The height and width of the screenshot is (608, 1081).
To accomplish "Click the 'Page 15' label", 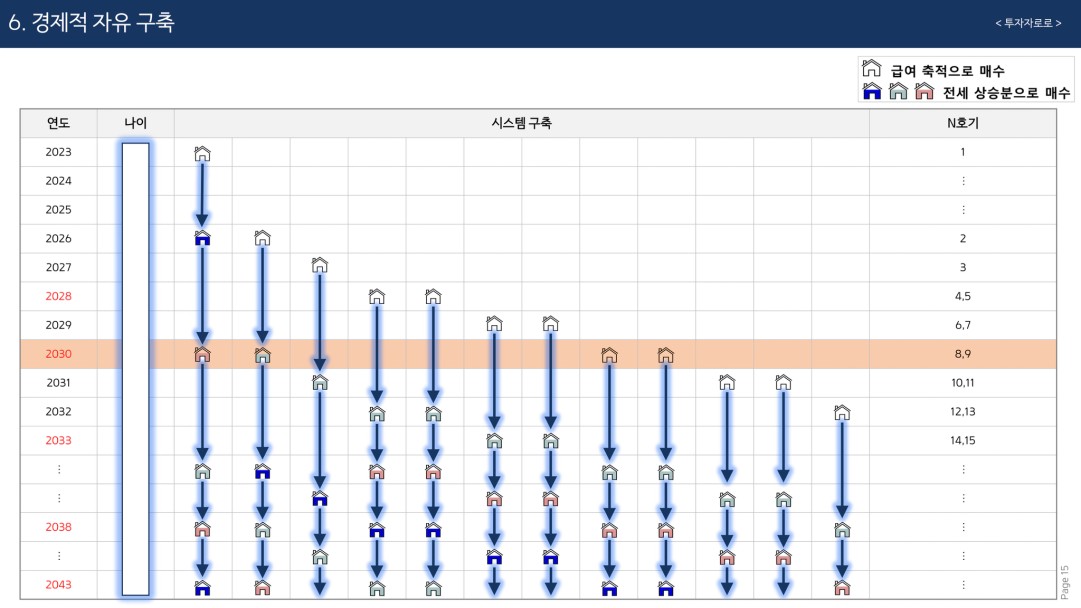I will click(x=1064, y=582).
